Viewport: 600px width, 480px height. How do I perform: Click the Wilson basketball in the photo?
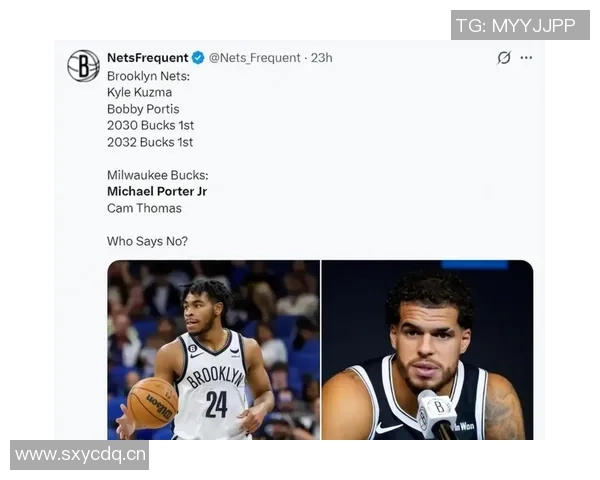point(153,403)
